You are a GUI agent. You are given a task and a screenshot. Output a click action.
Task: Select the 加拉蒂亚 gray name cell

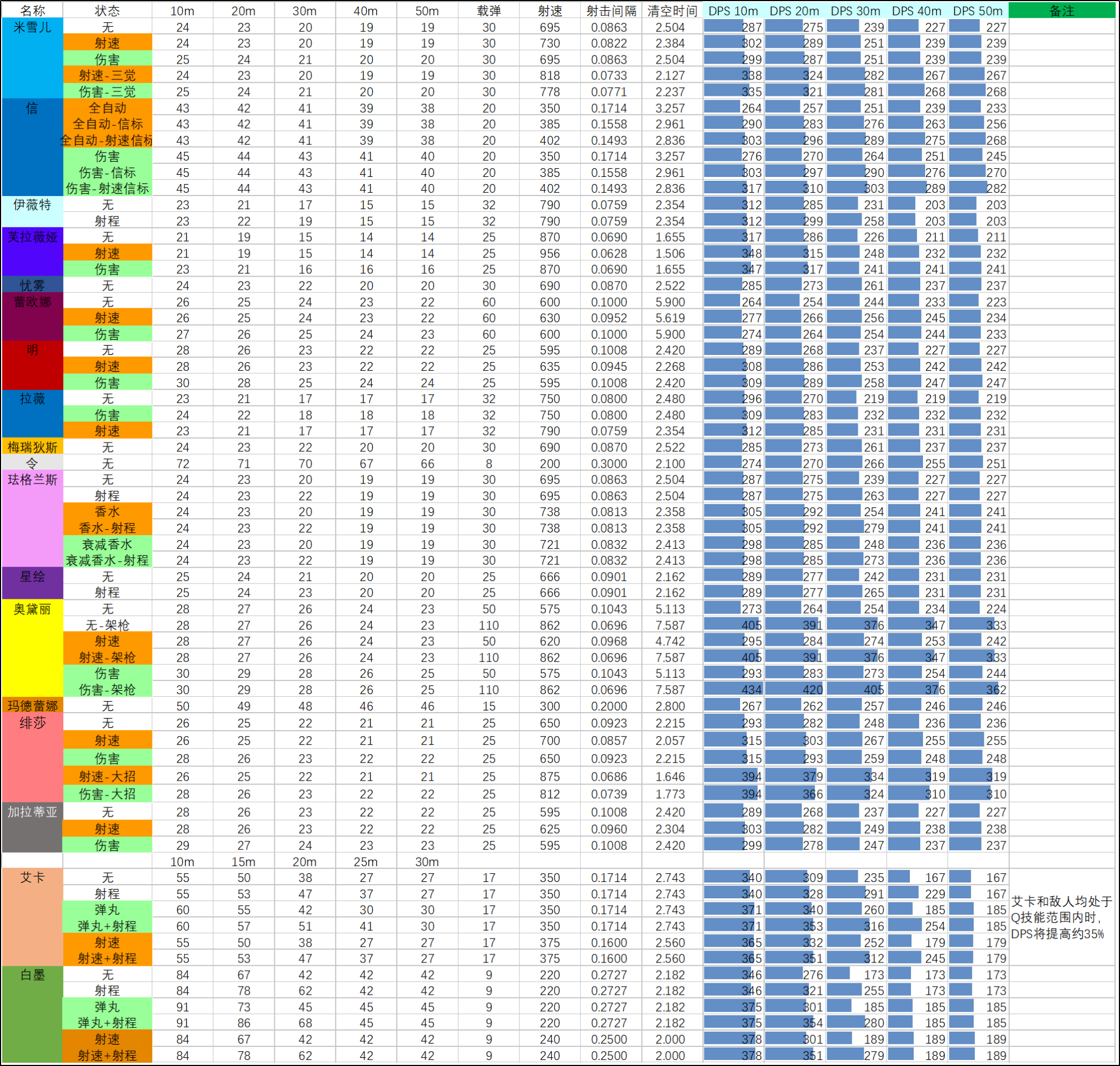pos(32,828)
